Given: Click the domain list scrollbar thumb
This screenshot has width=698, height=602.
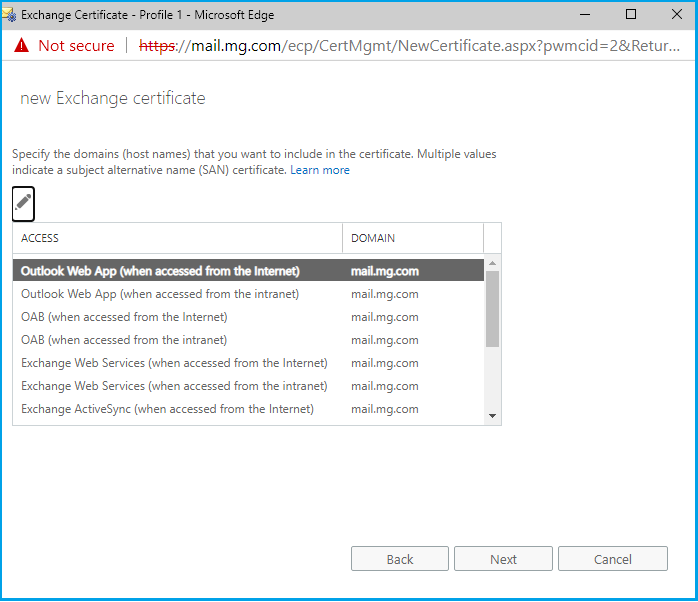Looking at the screenshot, I should pyautogui.click(x=492, y=308).
